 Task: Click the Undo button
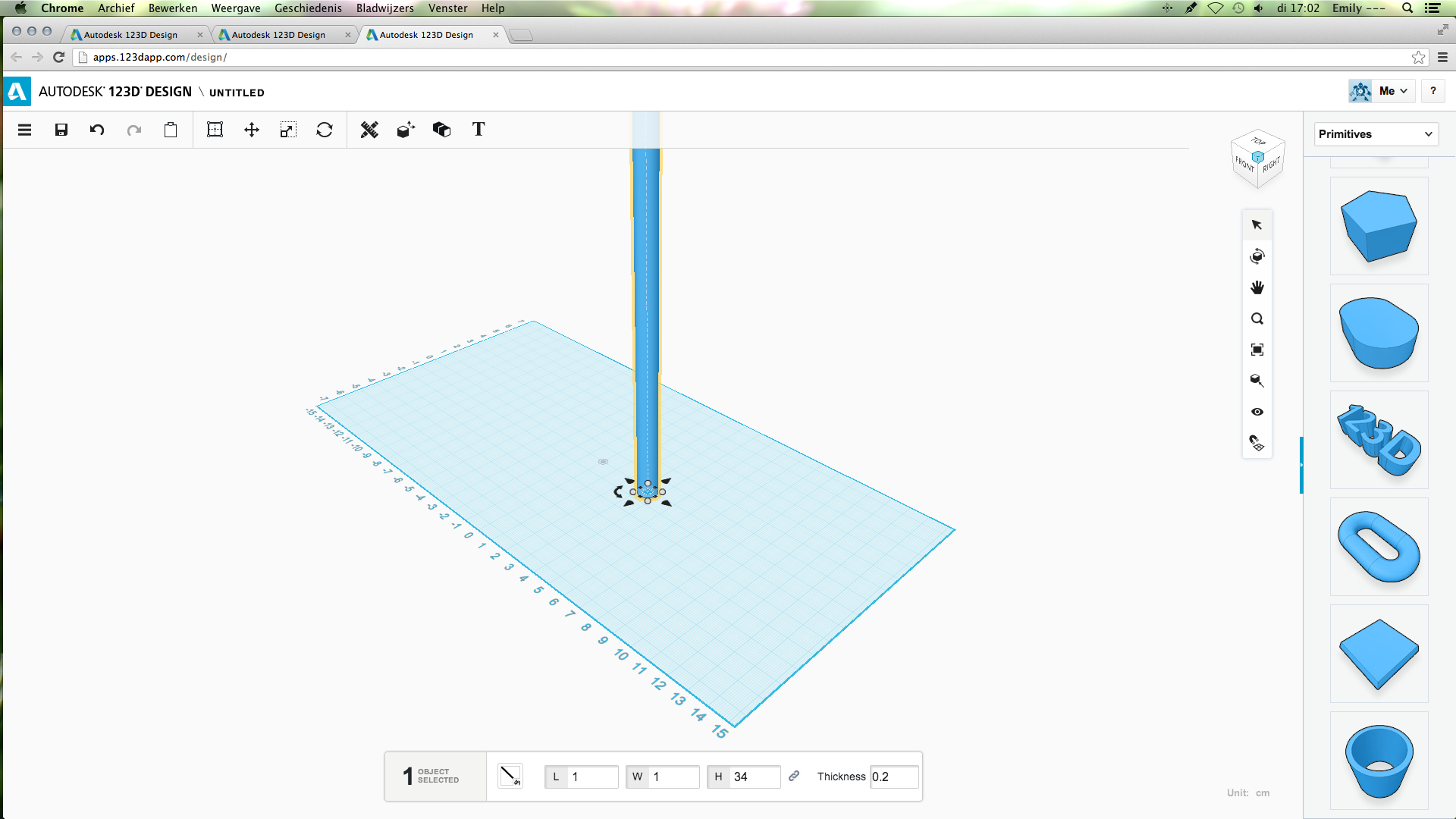[97, 130]
